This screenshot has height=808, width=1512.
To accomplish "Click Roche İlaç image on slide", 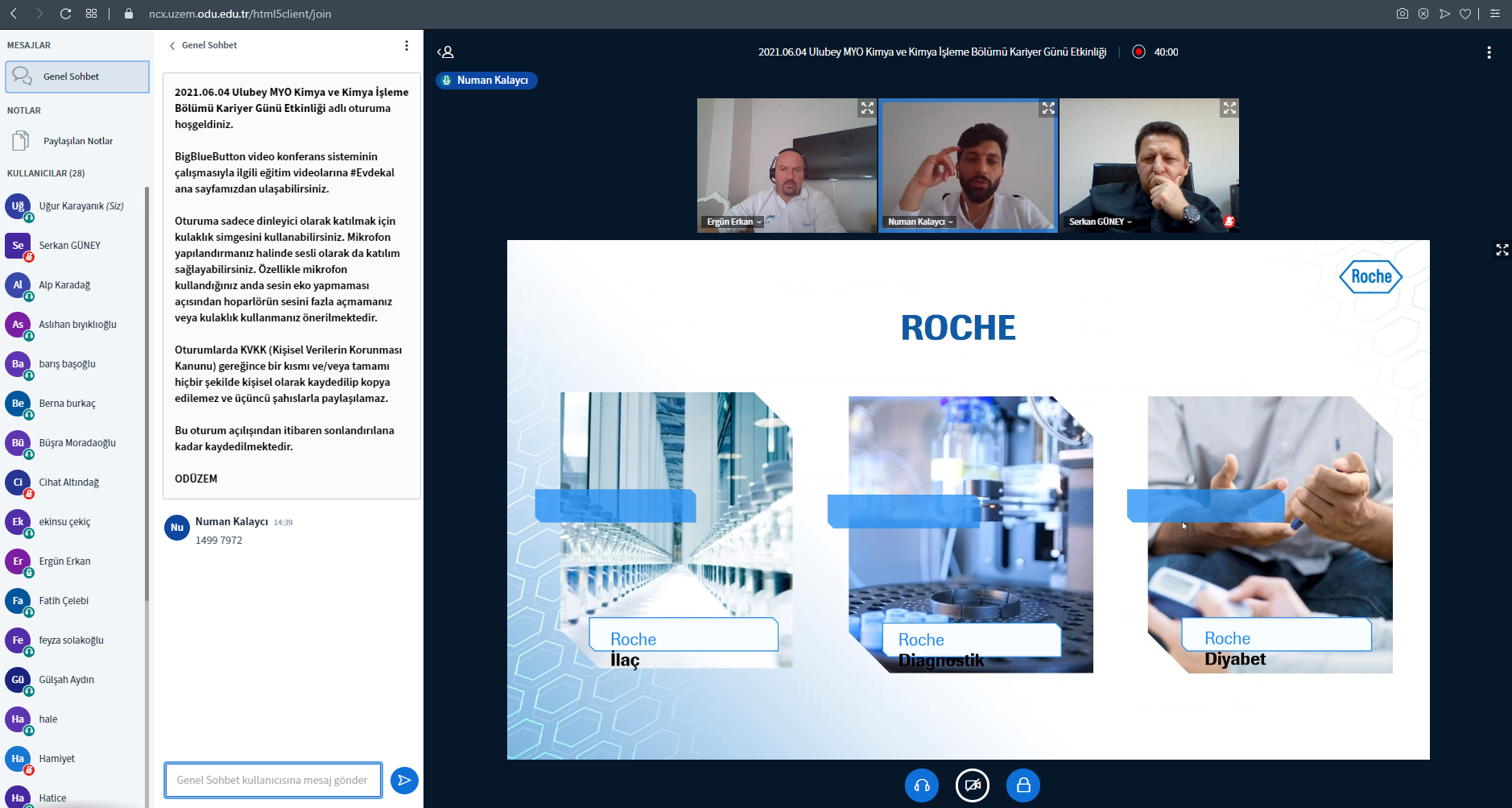I will pyautogui.click(x=676, y=530).
